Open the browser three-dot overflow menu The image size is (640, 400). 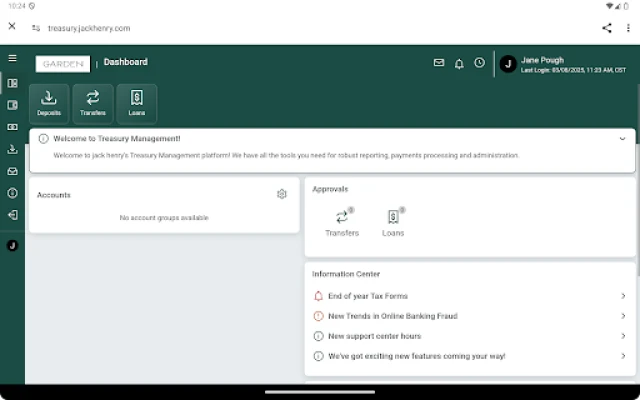(628, 28)
